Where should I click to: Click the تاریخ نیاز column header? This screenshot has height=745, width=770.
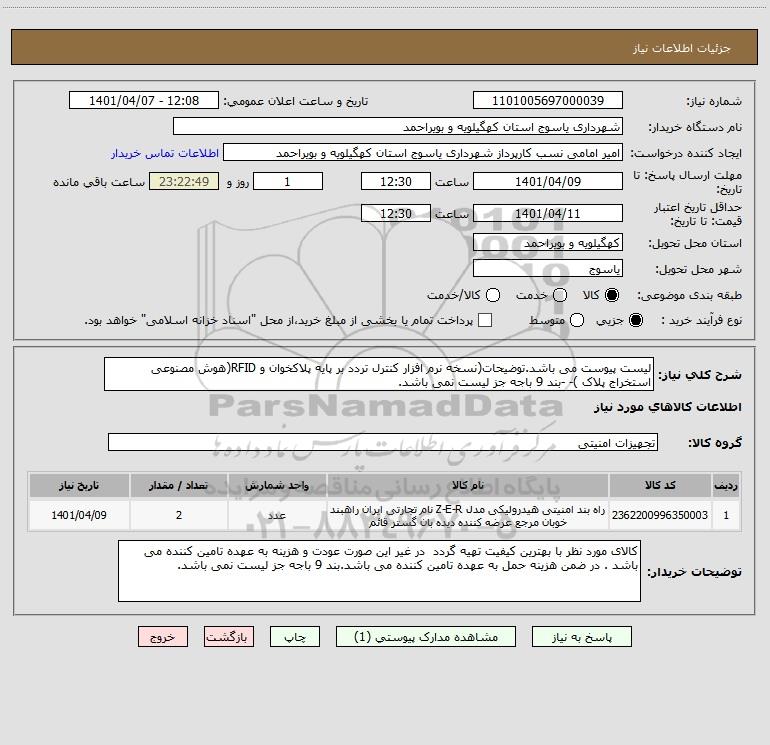(x=79, y=485)
